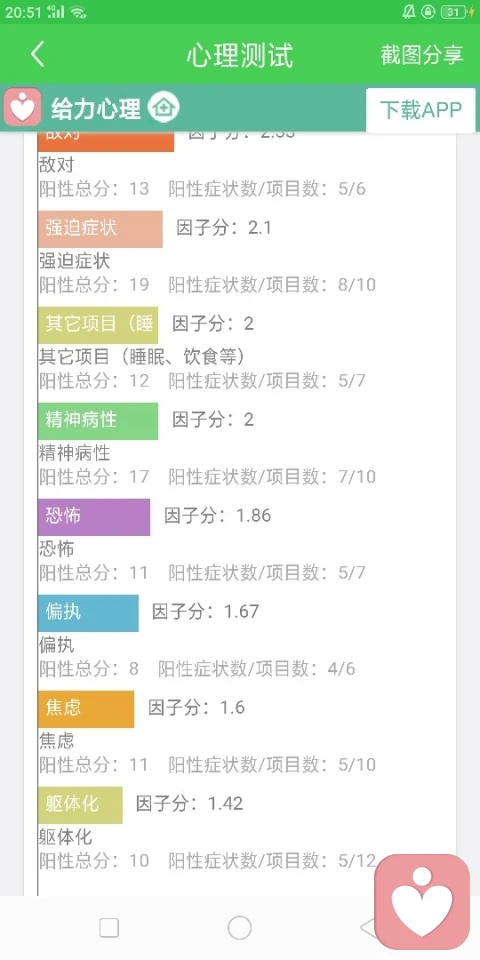Tap the floating pink heart app icon
Image resolution: width=480 pixels, height=960 pixels.
pos(422,901)
